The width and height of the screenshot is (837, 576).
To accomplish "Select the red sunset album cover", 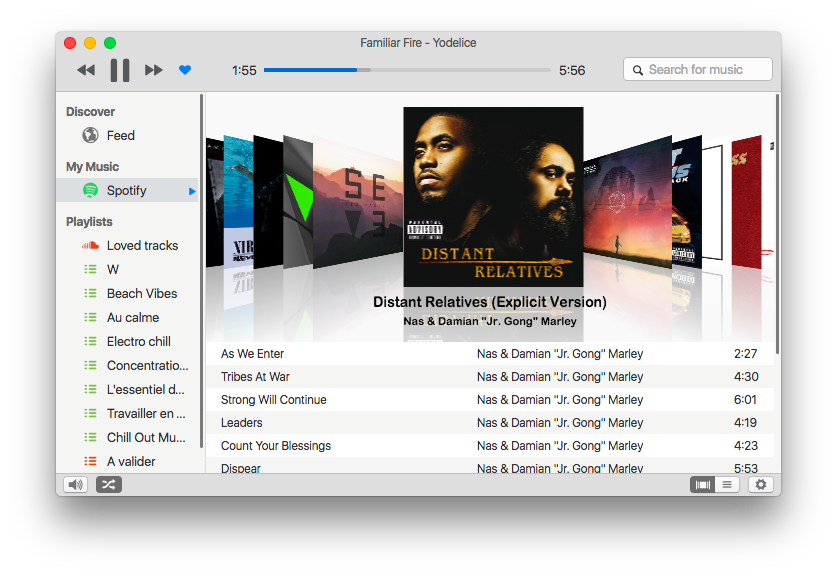I will (x=627, y=203).
